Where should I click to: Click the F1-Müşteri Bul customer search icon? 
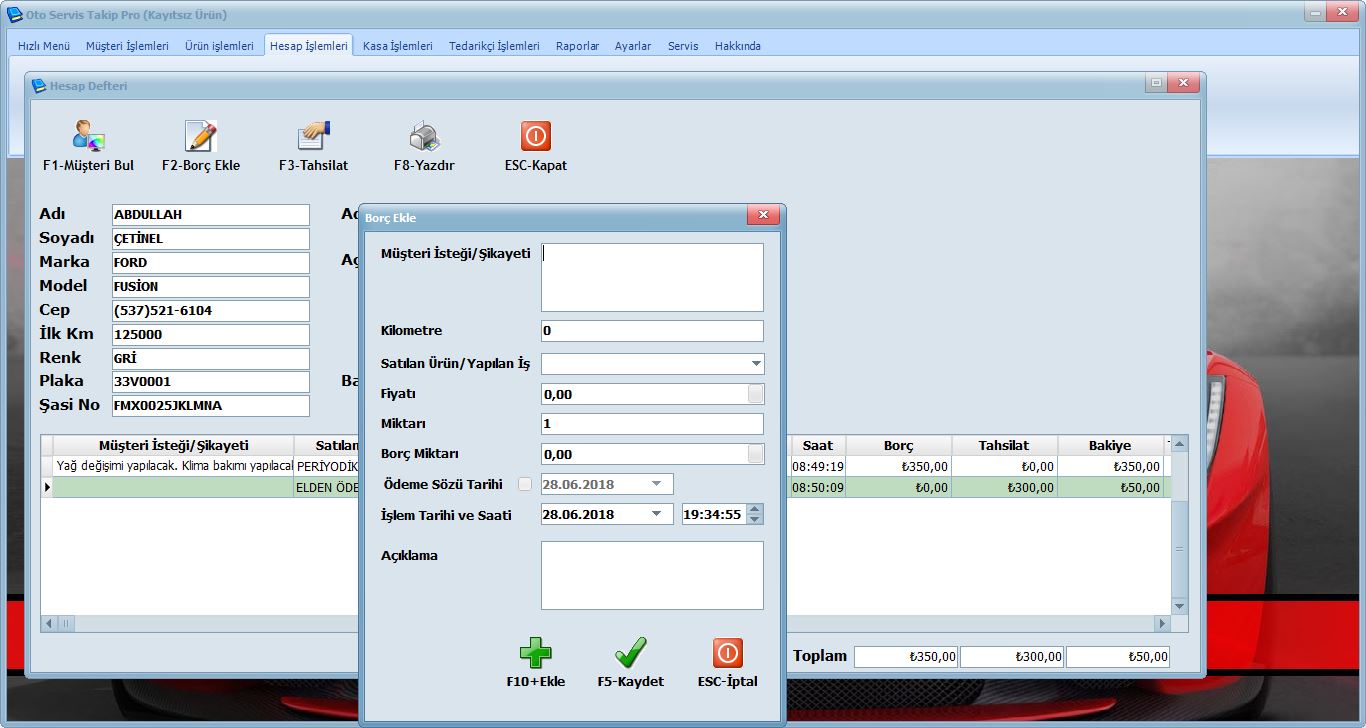88,136
